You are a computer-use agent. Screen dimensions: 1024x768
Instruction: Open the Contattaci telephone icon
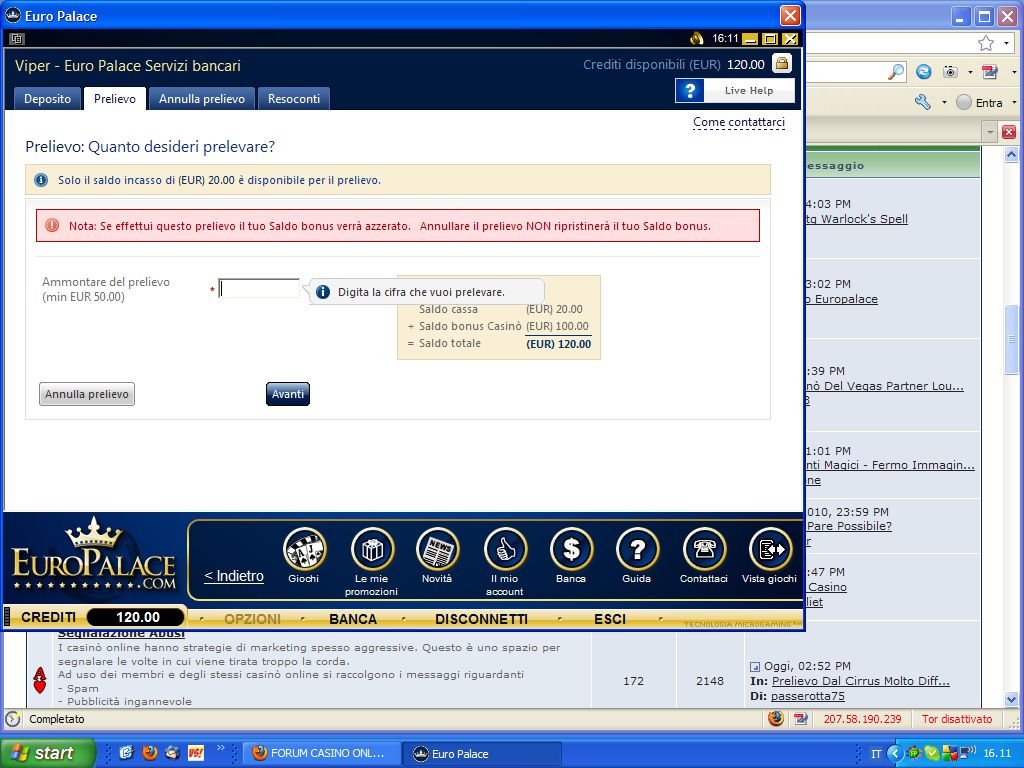coord(704,550)
